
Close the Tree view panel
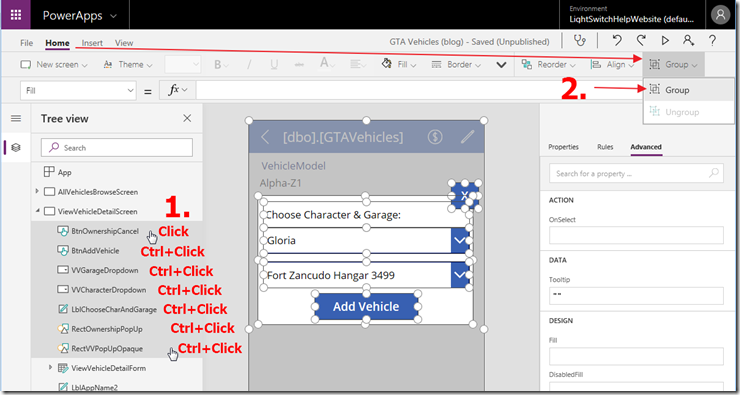tap(187, 118)
